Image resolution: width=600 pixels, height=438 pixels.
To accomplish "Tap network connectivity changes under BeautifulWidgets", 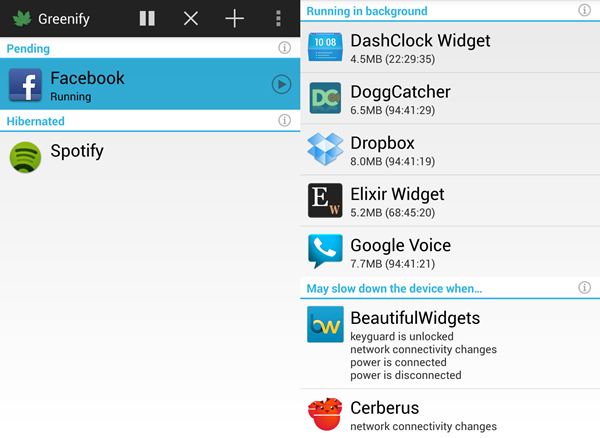I will [x=423, y=350].
